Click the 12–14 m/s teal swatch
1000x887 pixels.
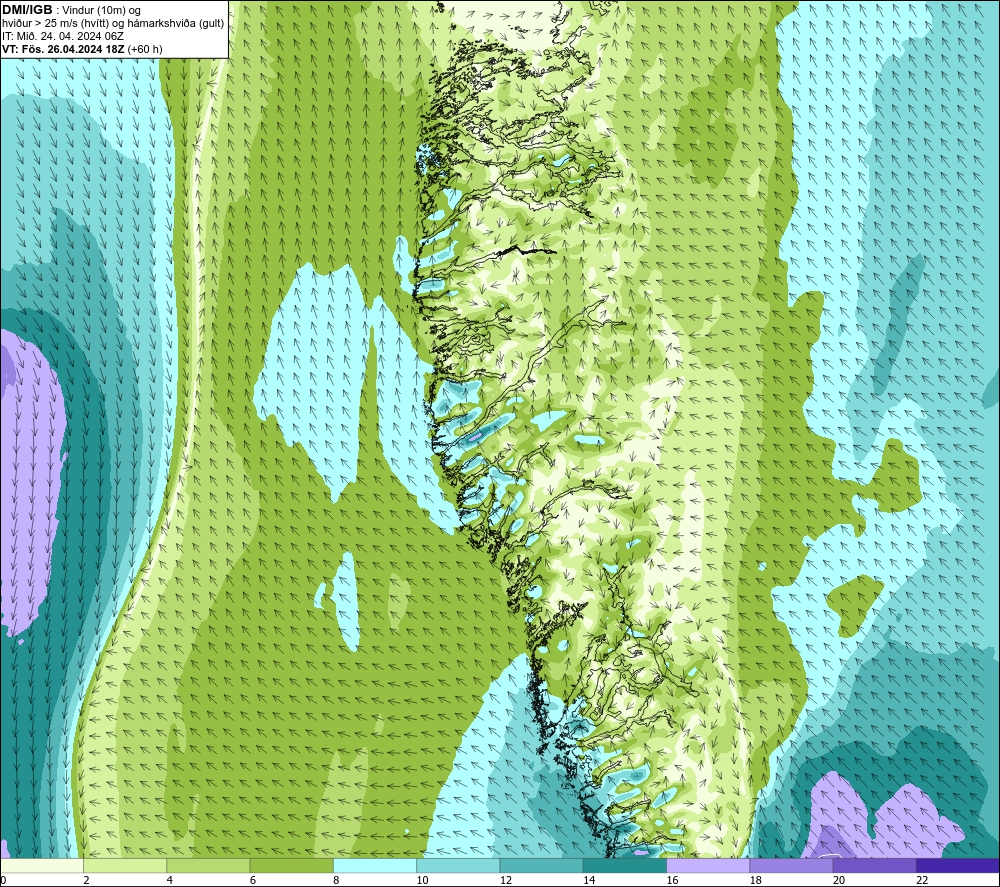point(541,866)
